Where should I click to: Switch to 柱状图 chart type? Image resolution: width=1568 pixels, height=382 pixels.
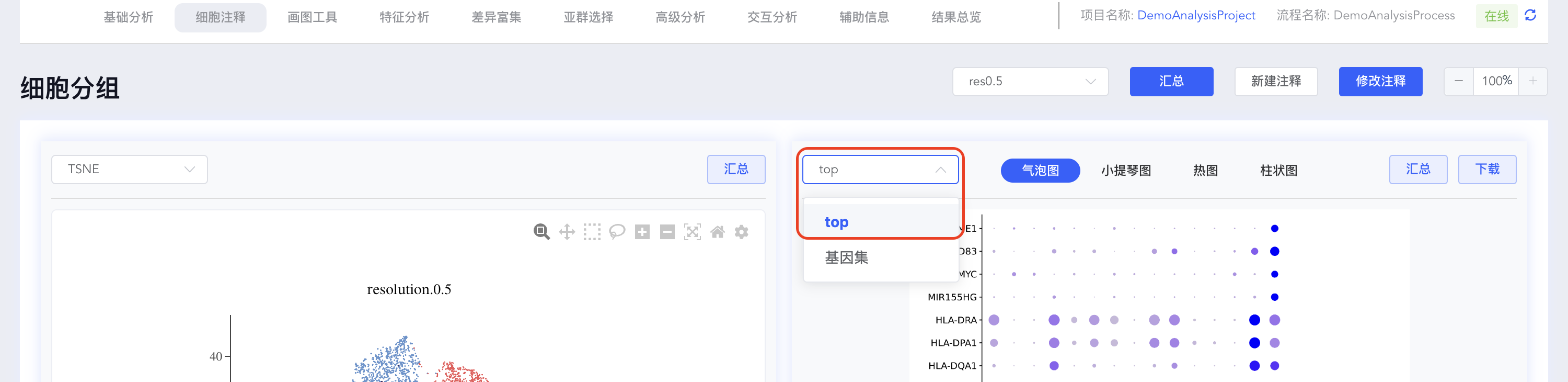1278,170
